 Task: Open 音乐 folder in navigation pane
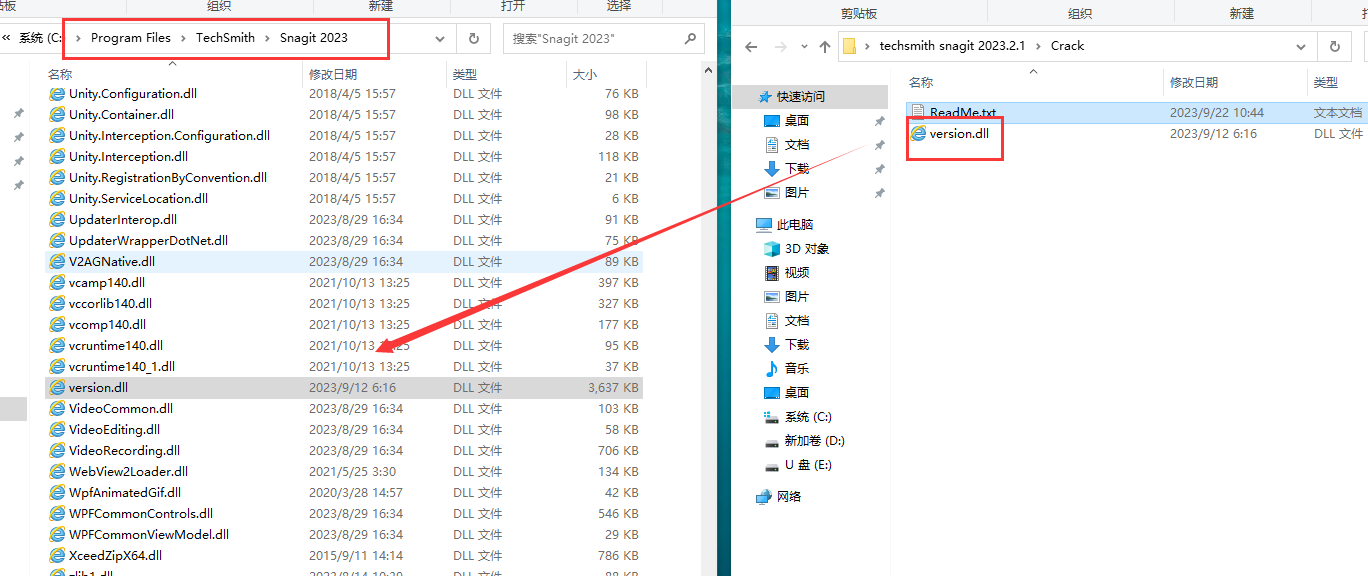click(x=796, y=369)
